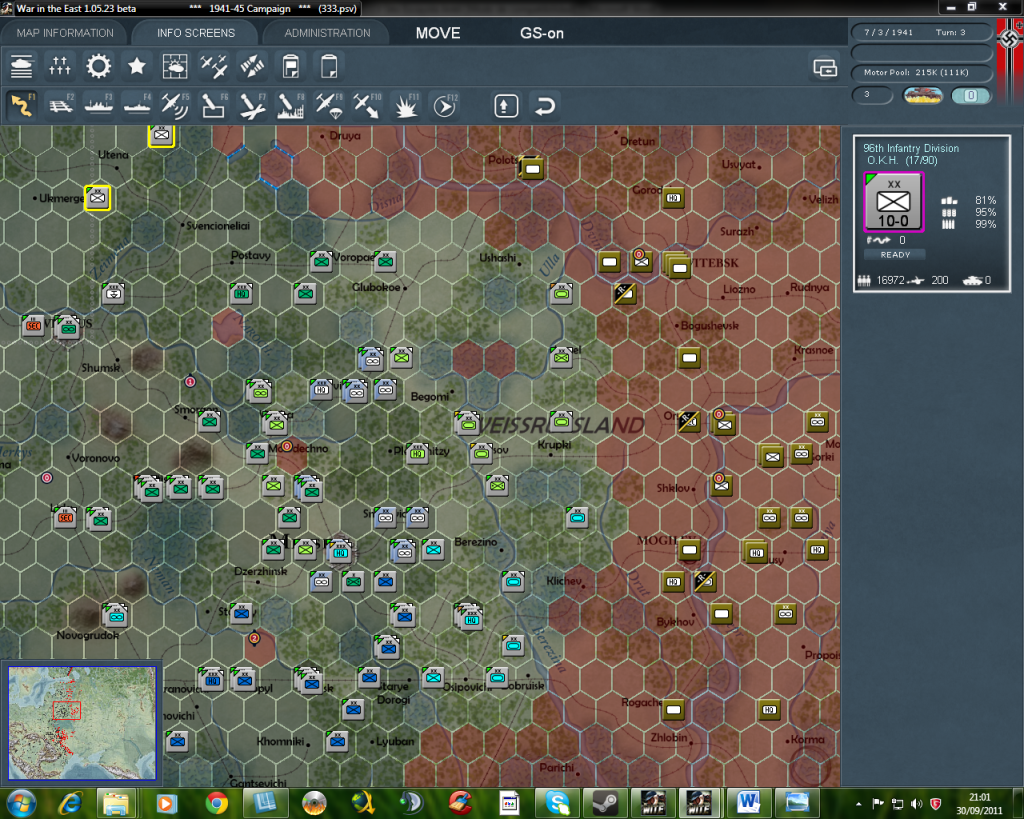Click the switch-window icon at toolbar right
This screenshot has height=819, width=1024.
[x=825, y=67]
